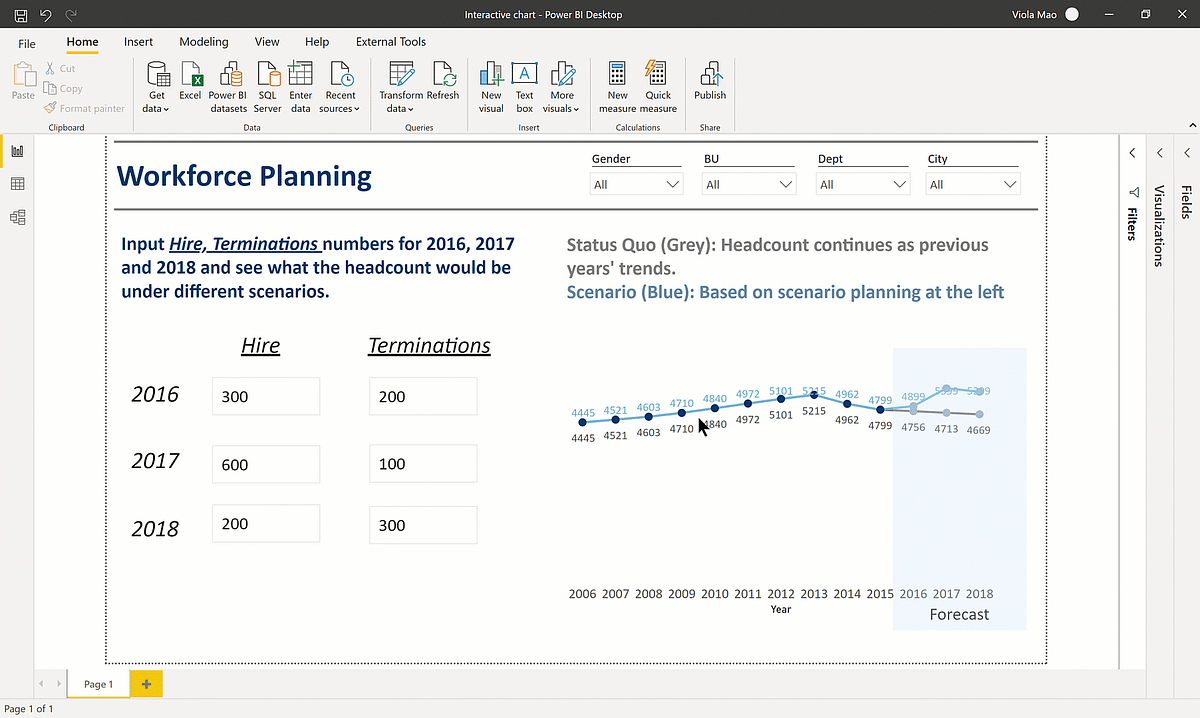Open Get data in the ribbon

156,87
